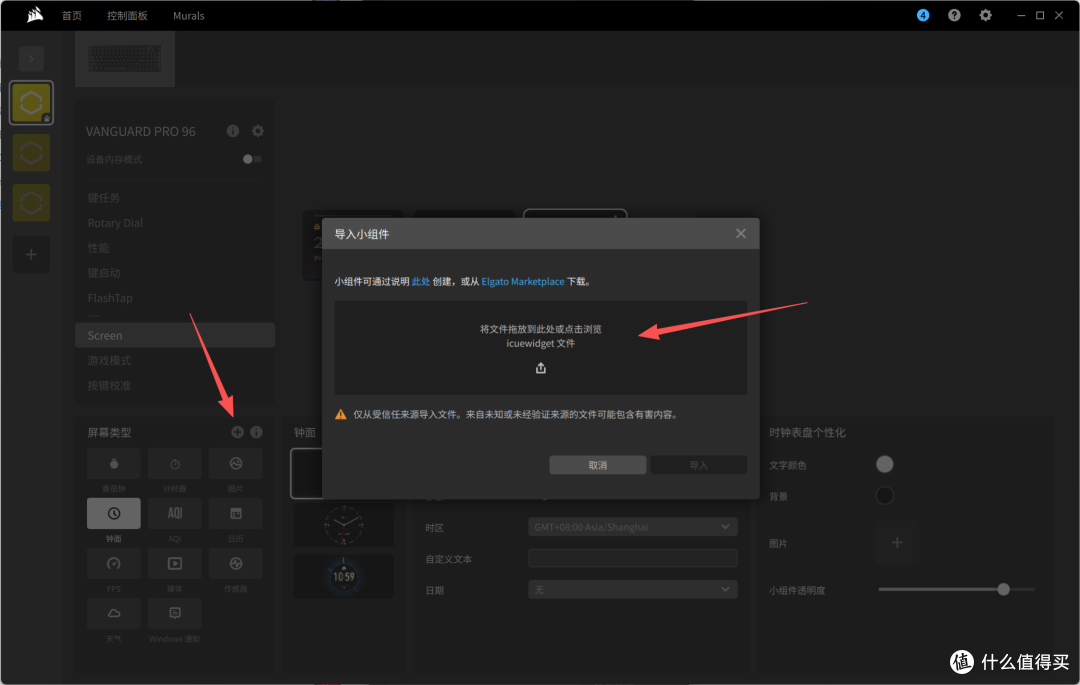Select the digital 10:59 clock face thumbnail

[x=344, y=576]
